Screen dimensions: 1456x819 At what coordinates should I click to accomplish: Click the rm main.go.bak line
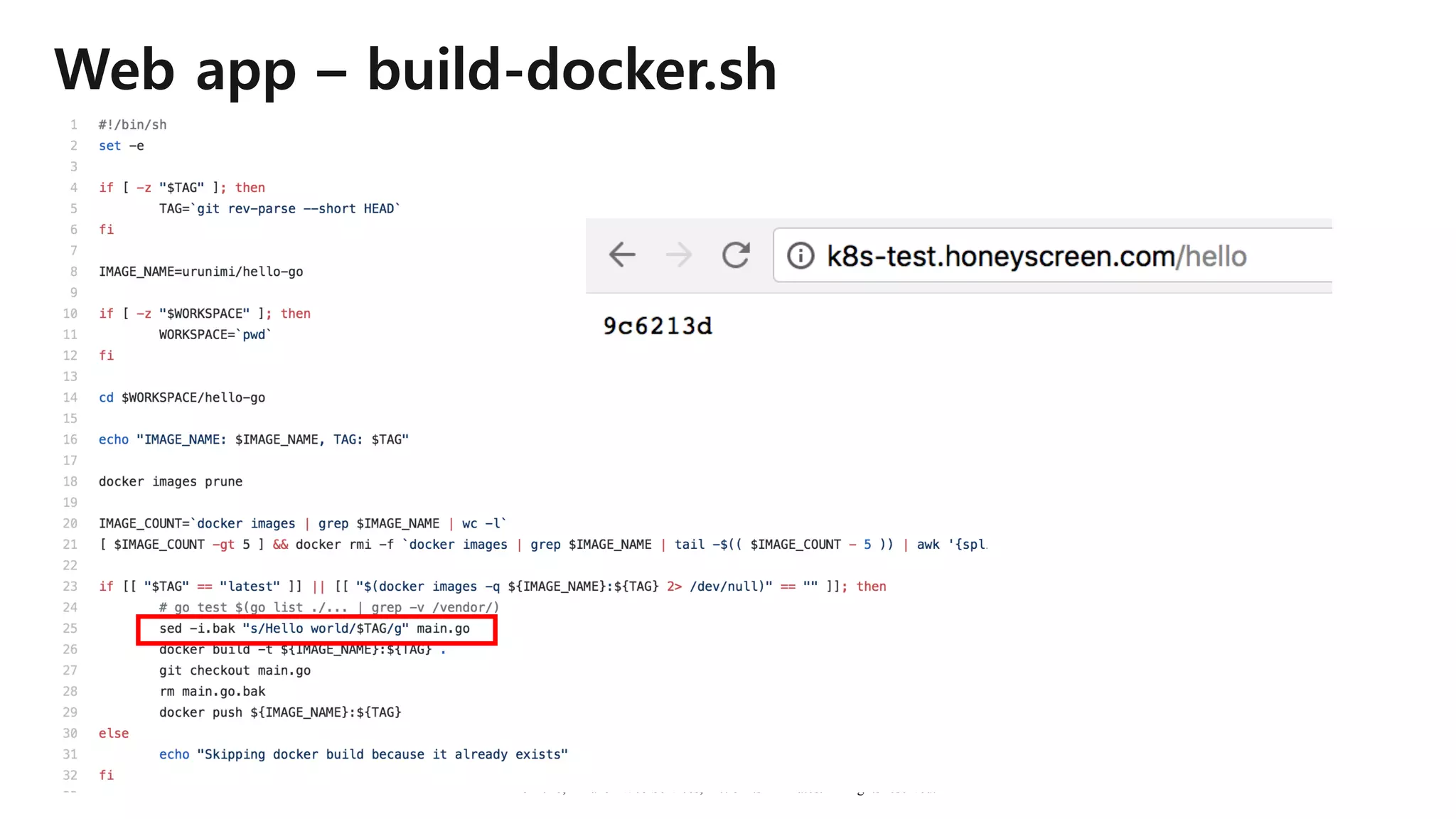tap(212, 691)
